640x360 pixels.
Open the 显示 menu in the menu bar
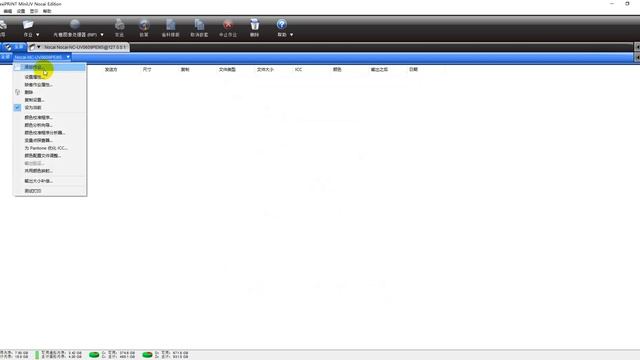point(34,11)
